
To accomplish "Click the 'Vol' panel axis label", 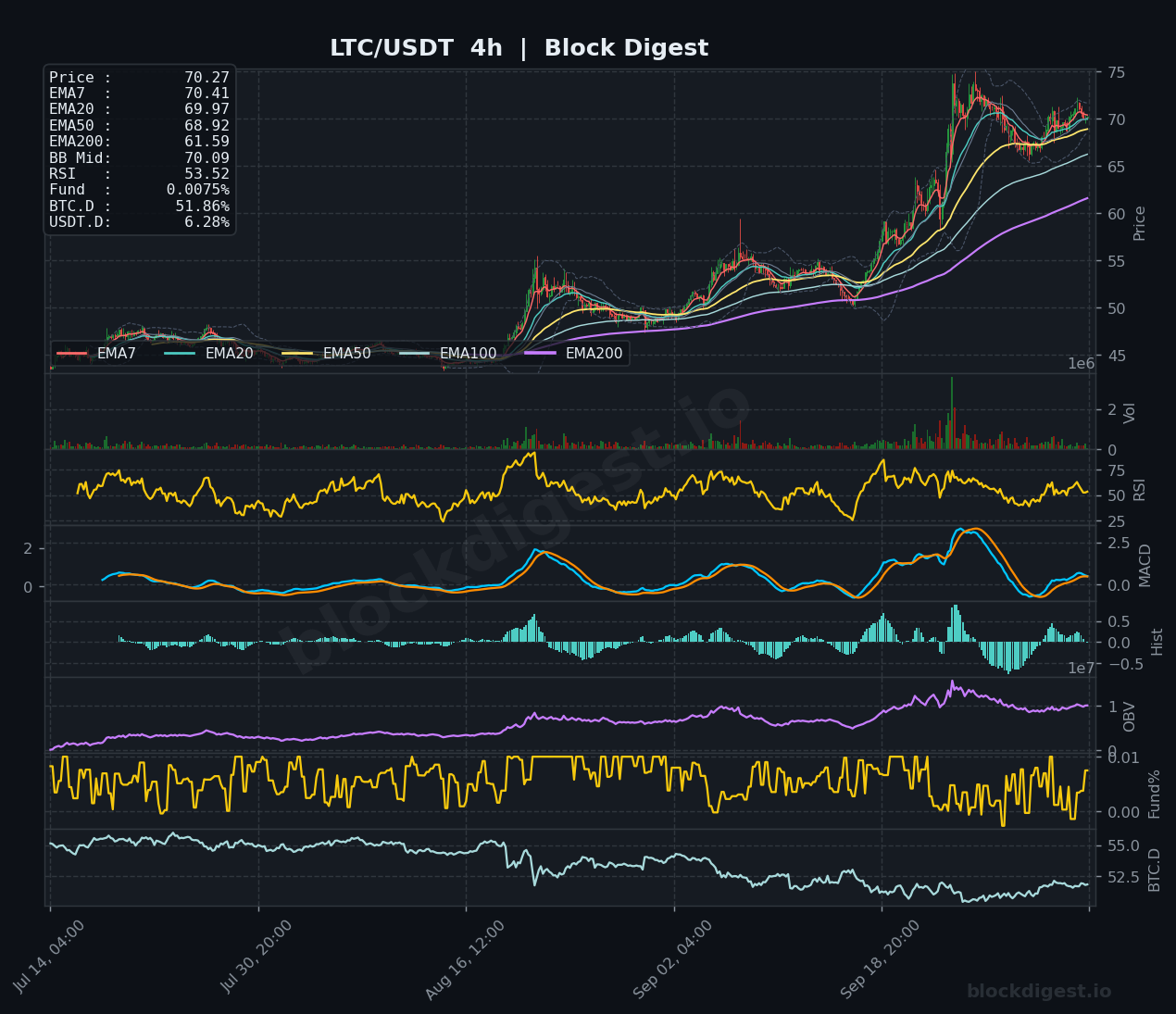I will point(1130,413).
